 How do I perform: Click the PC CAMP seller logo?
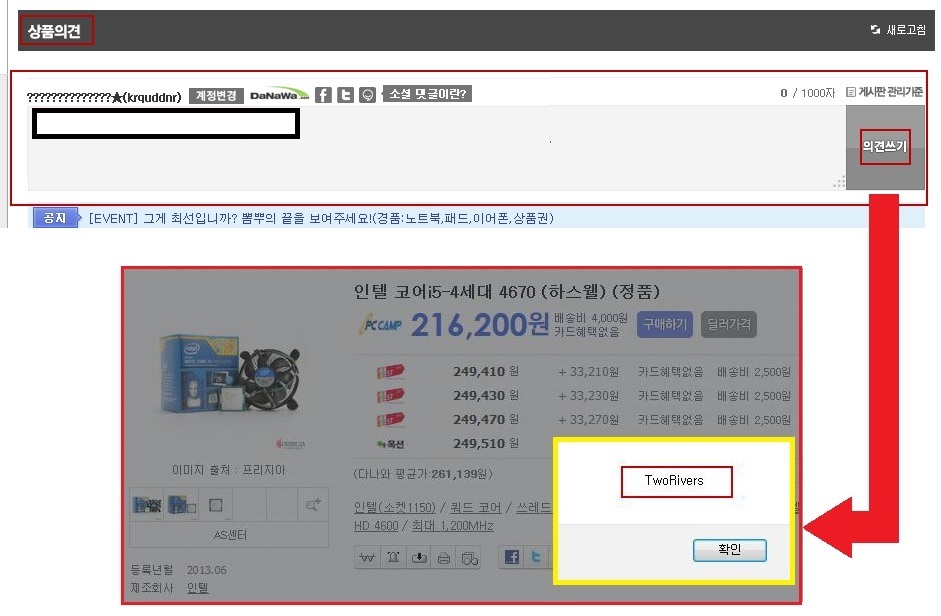click(x=381, y=325)
